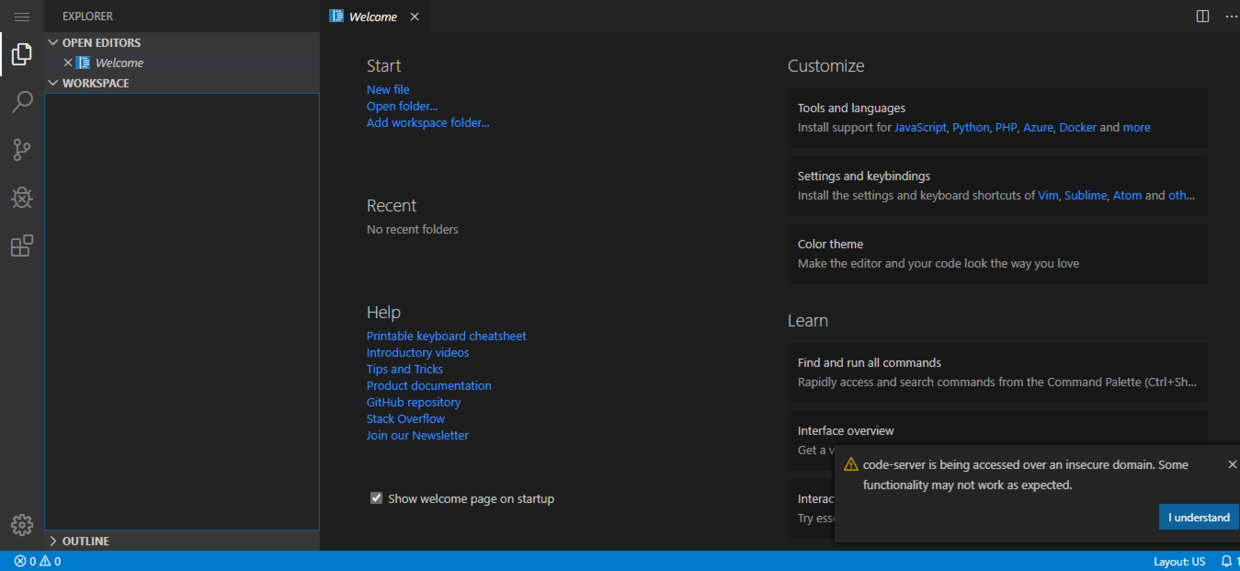Open Printable keyboard cheatsheet link

pos(446,336)
